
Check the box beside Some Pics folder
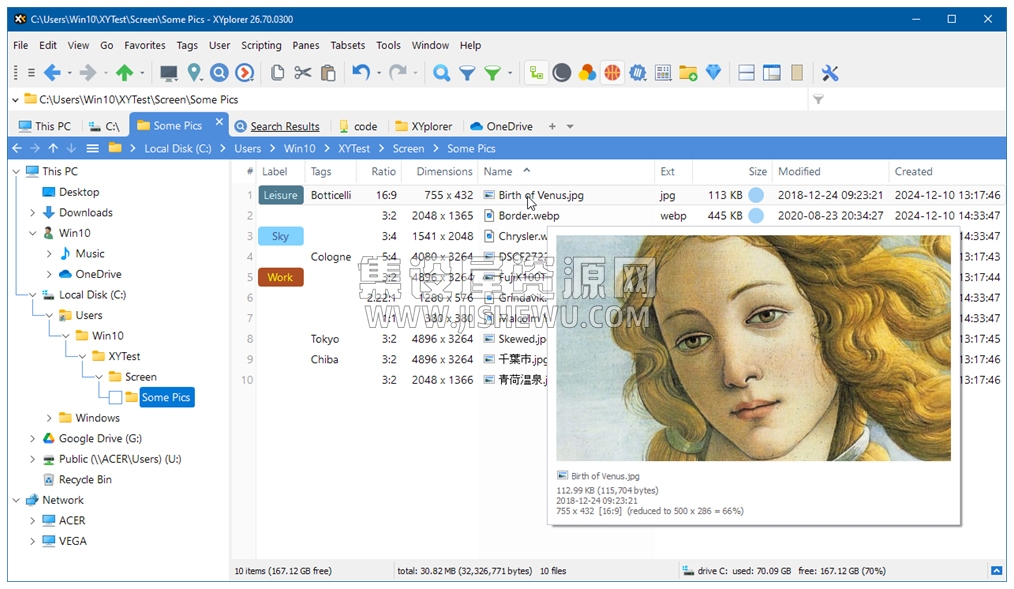click(x=115, y=398)
